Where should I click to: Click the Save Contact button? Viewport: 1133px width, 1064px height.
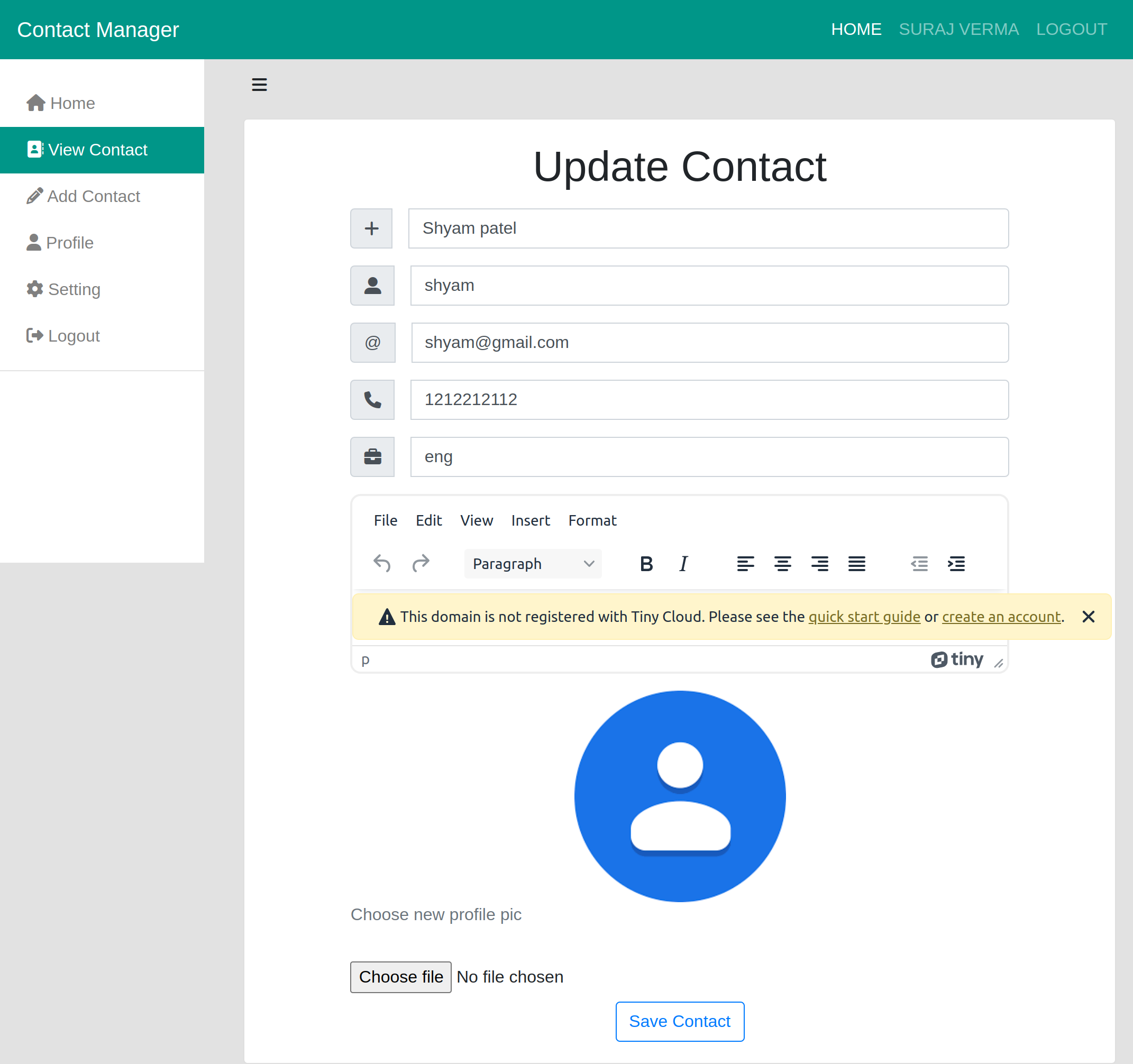pos(679,1021)
